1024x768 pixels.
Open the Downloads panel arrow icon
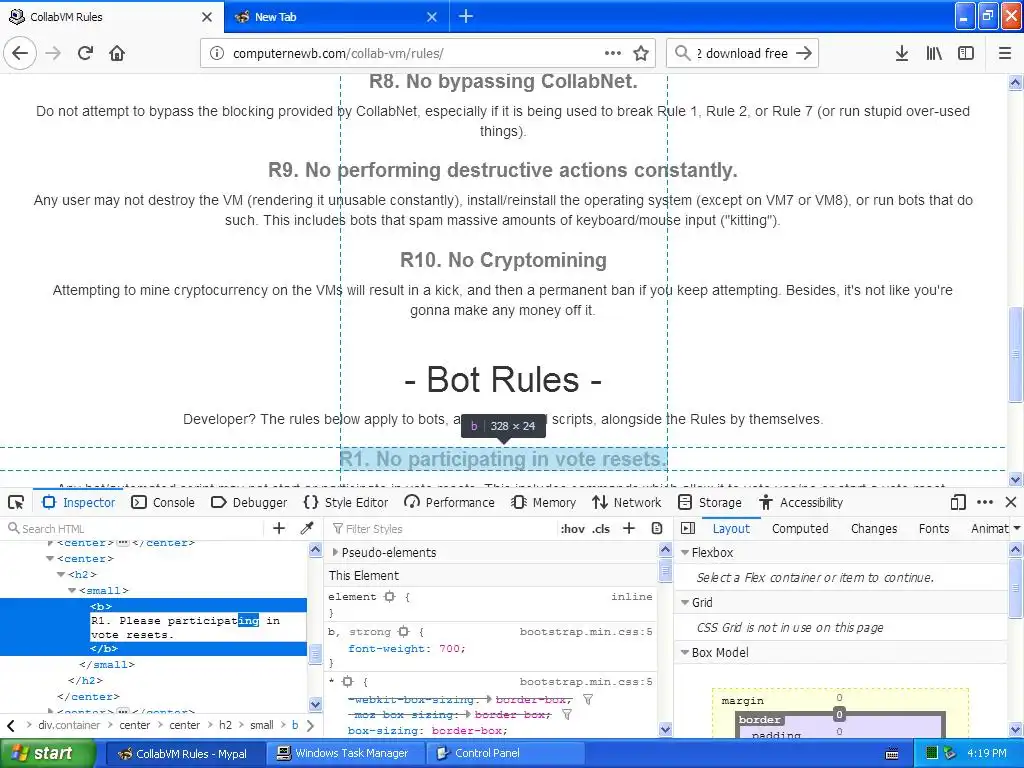tap(901, 54)
